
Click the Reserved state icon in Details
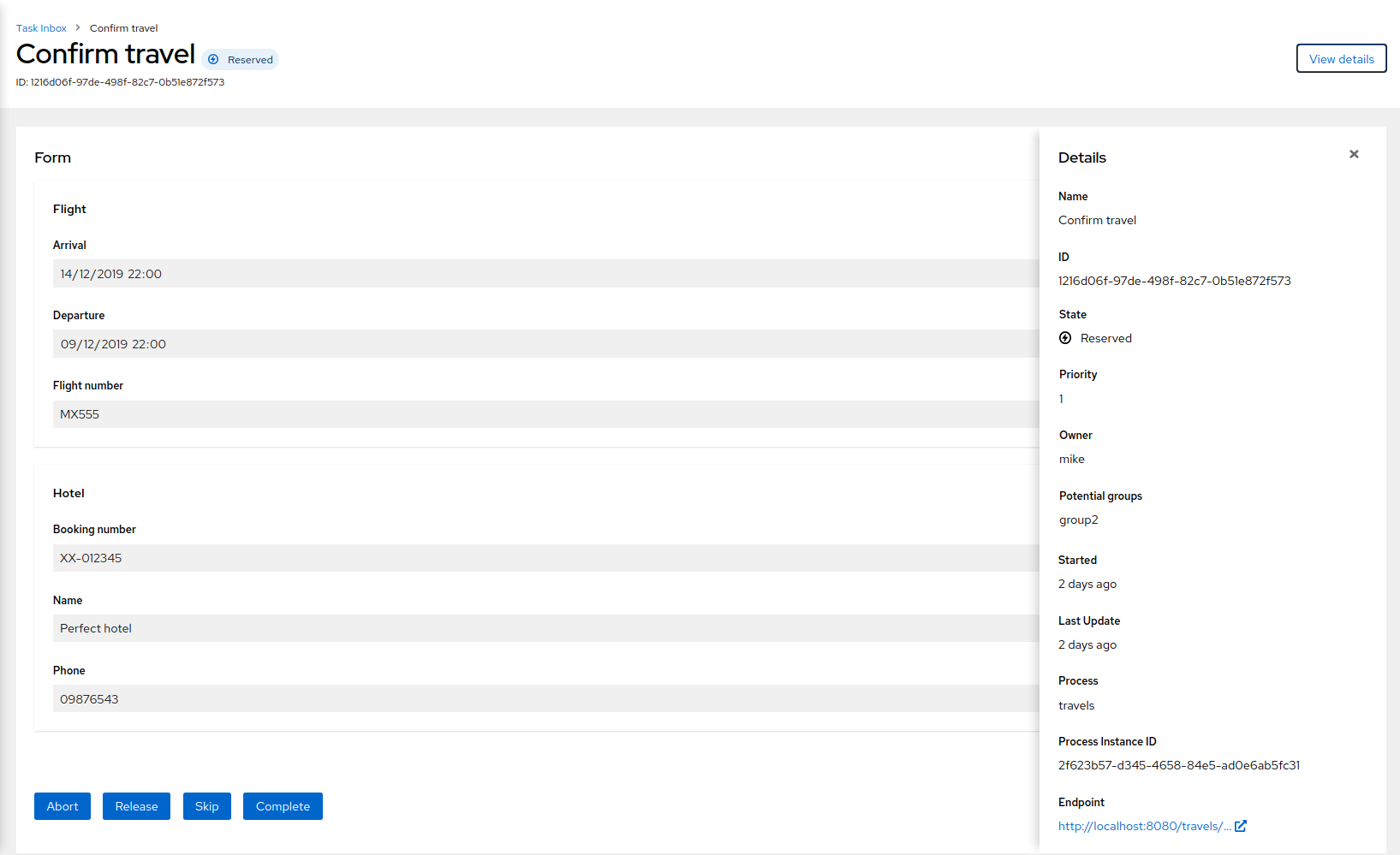click(x=1065, y=338)
